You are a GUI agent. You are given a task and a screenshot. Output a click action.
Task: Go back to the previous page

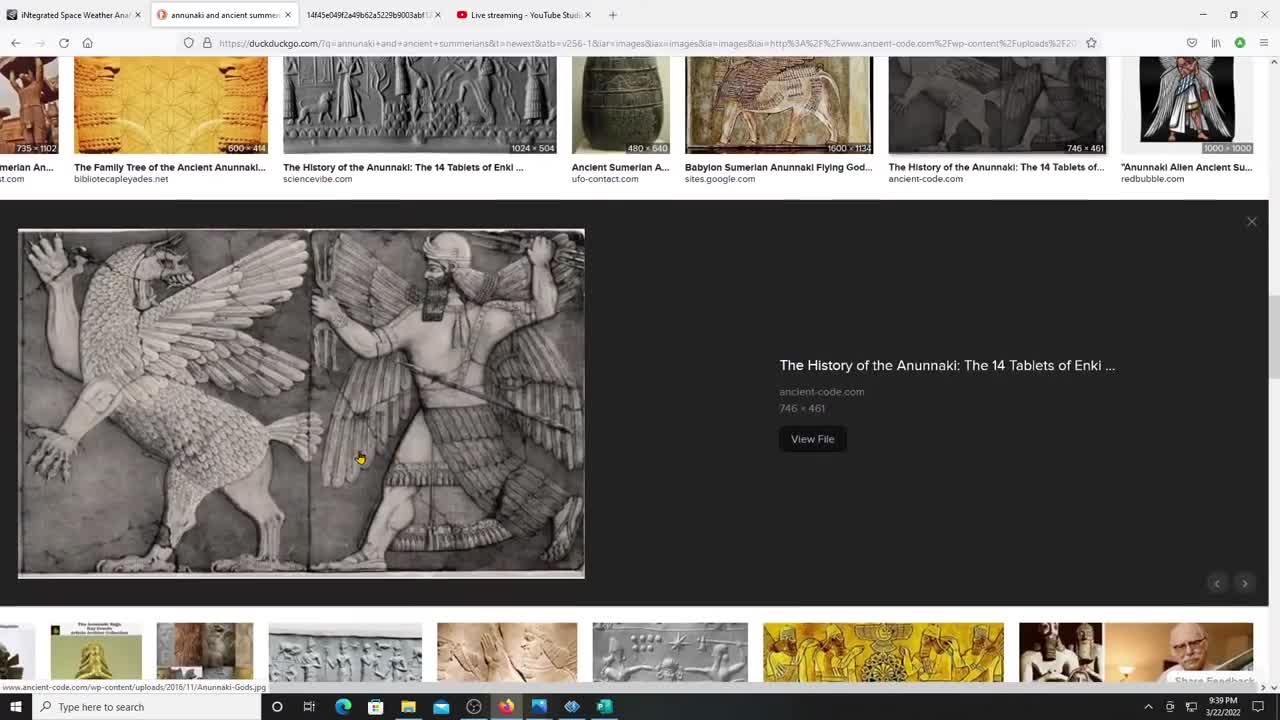click(15, 43)
